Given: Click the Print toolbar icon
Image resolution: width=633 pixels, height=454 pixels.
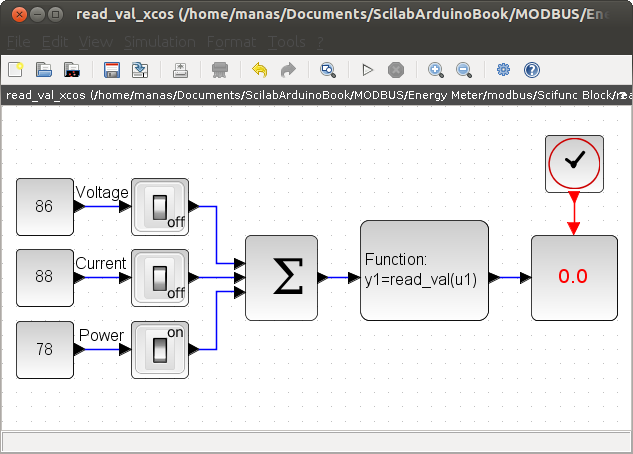Looking at the screenshot, I should point(220,70).
